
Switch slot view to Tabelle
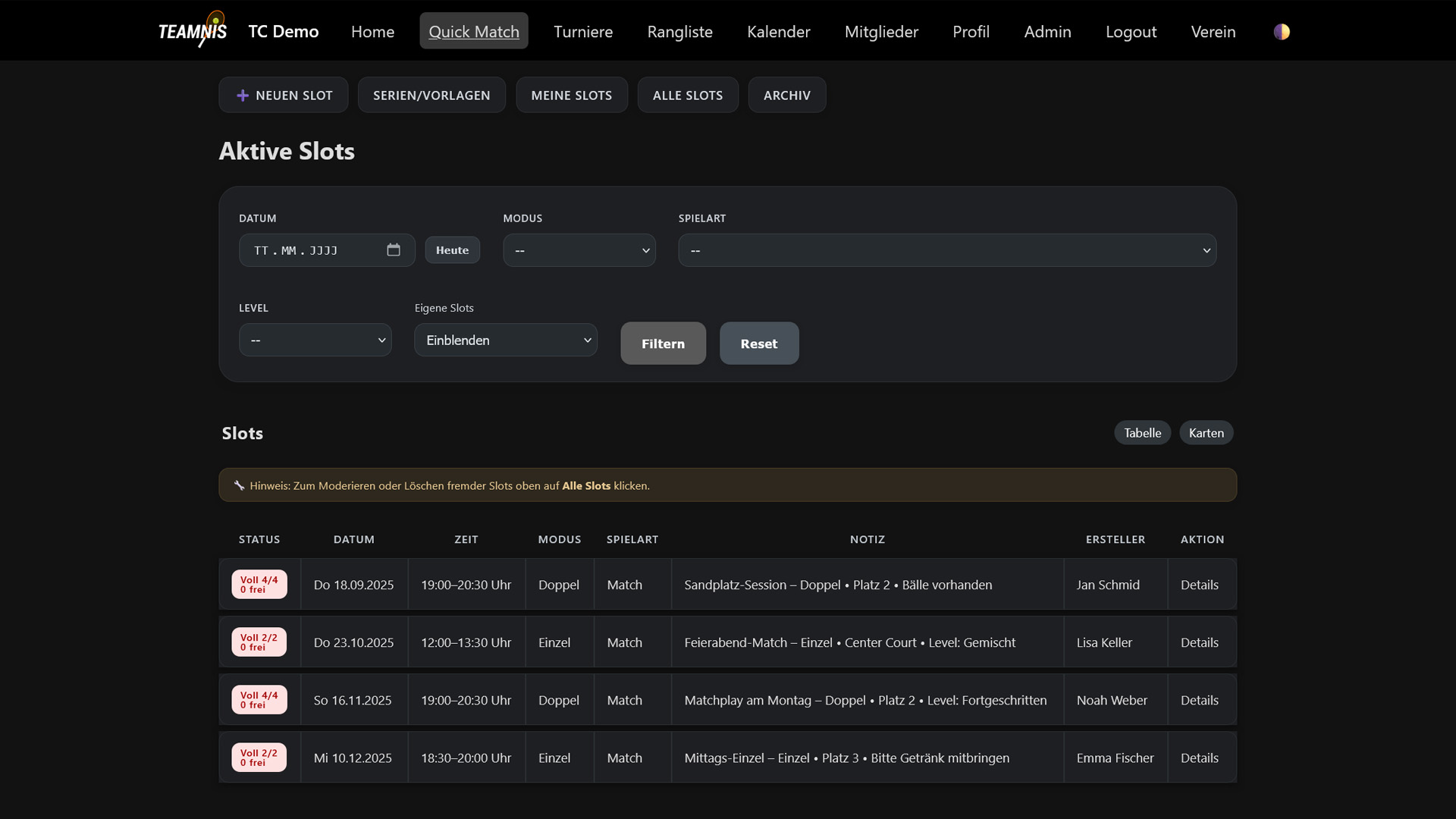click(1142, 433)
